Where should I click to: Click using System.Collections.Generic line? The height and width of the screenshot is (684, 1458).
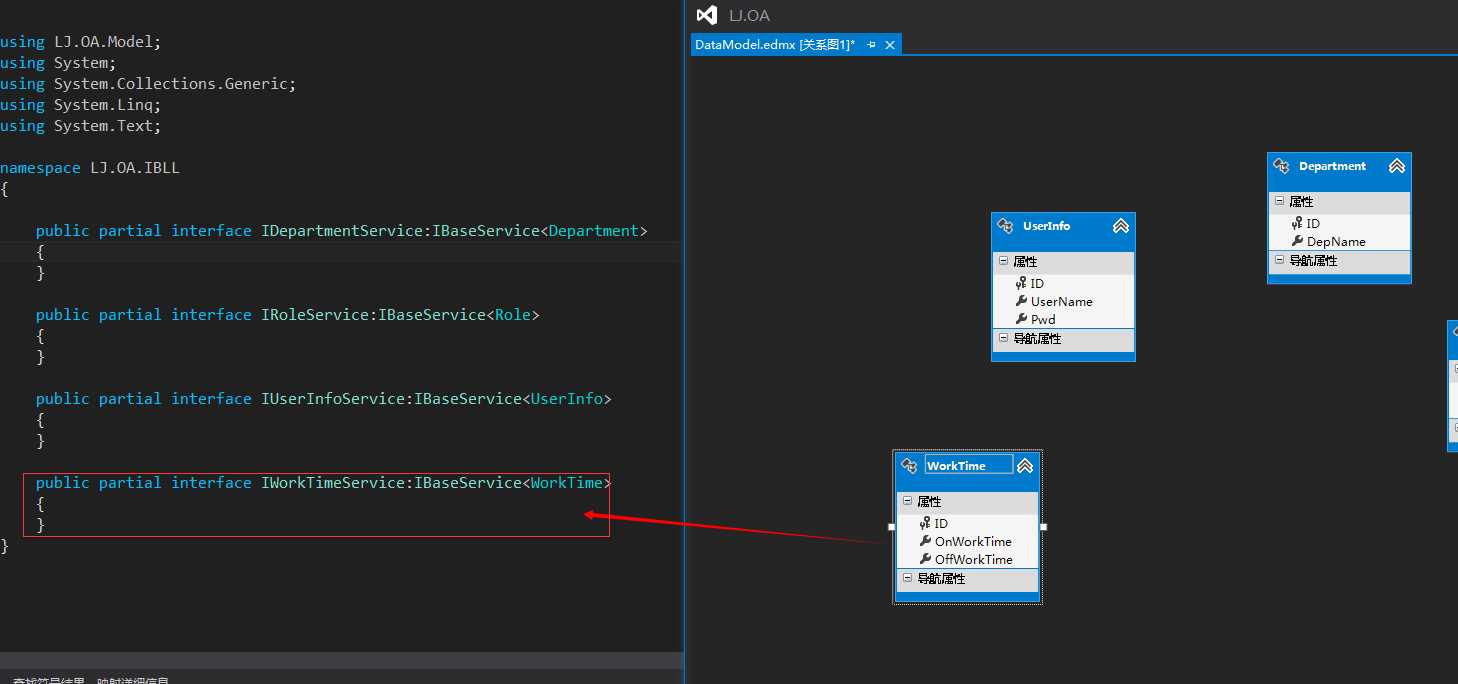click(x=148, y=84)
